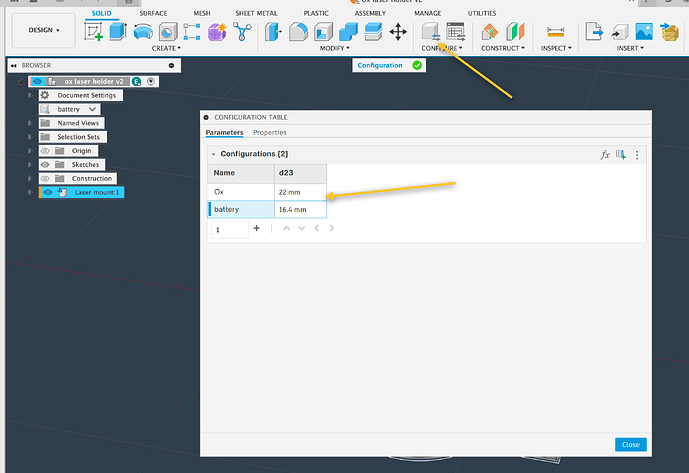Viewport: 689px width, 473px height.
Task: Click the green Configuration confirm checkmark
Action: pos(417,65)
